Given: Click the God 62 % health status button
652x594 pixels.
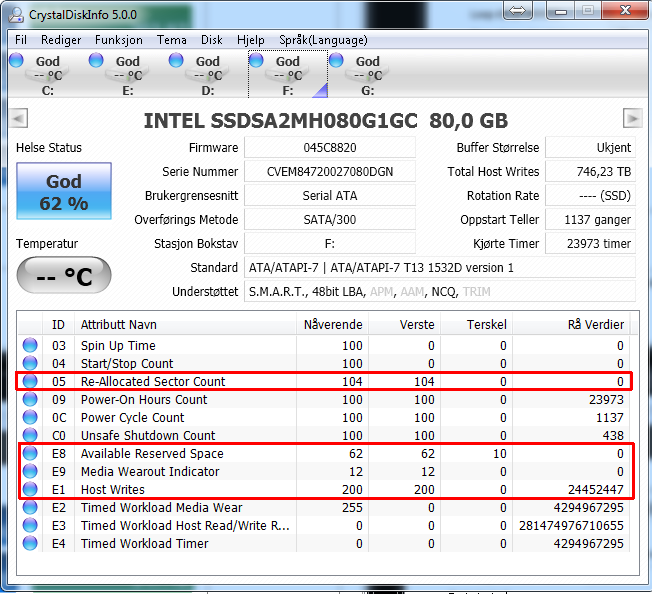Looking at the screenshot, I should coord(64,191).
